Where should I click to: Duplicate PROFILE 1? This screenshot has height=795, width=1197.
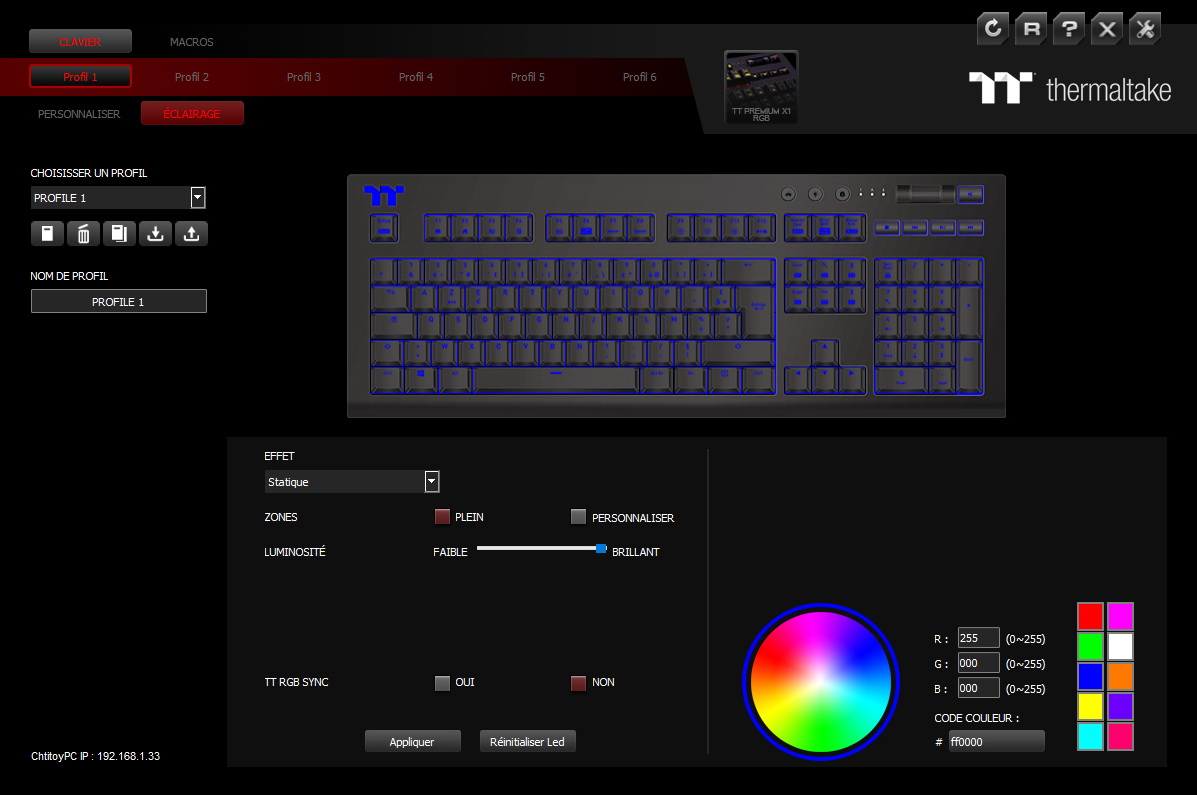click(119, 233)
